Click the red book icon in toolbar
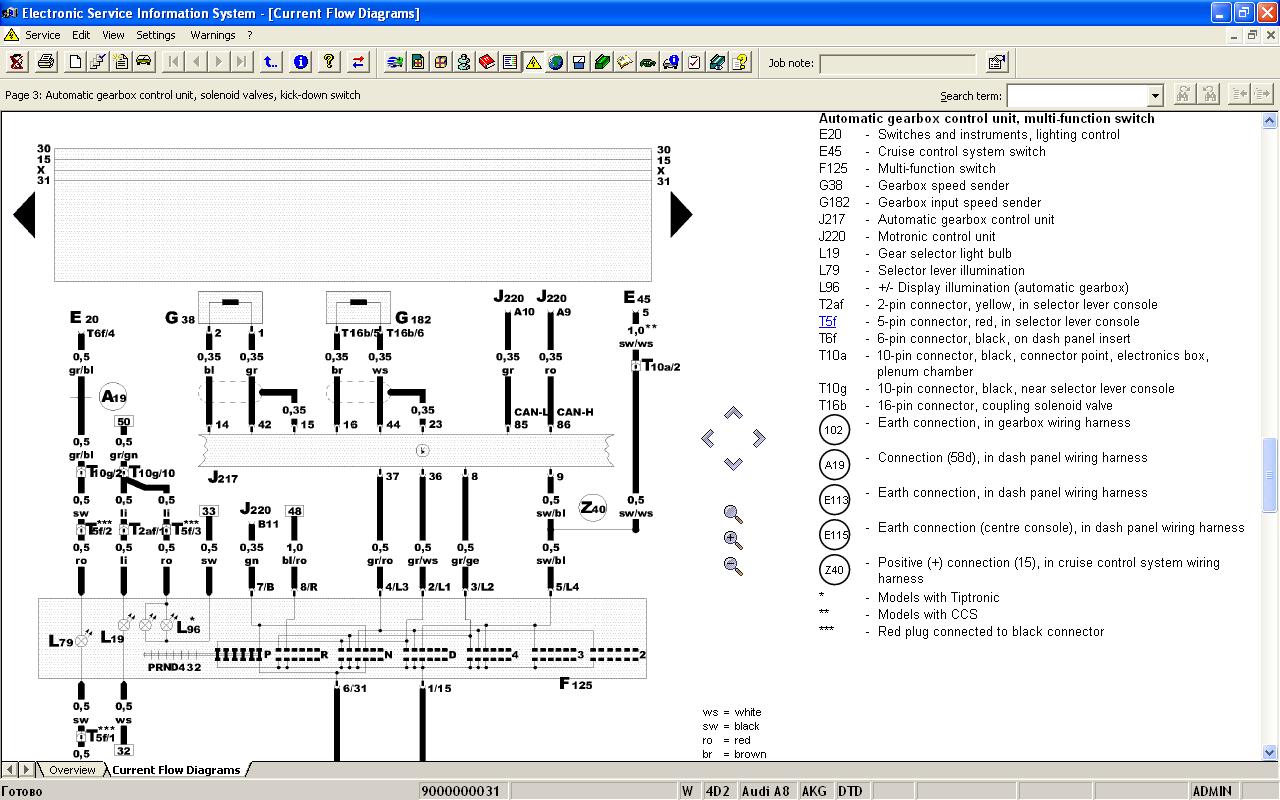Image resolution: width=1280 pixels, height=800 pixels. (x=487, y=62)
